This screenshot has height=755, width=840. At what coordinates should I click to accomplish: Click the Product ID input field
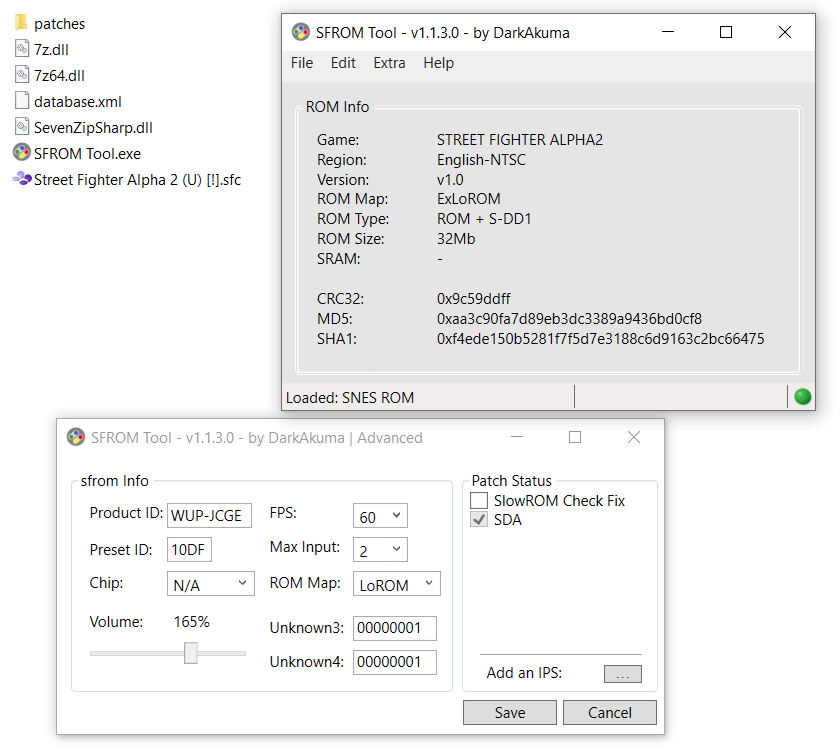point(209,515)
